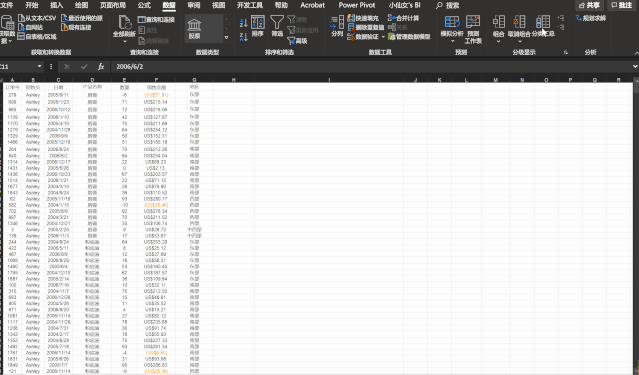Open the 排序 (Sort) dialog
Screen dimensions: 639x375
(258, 26)
